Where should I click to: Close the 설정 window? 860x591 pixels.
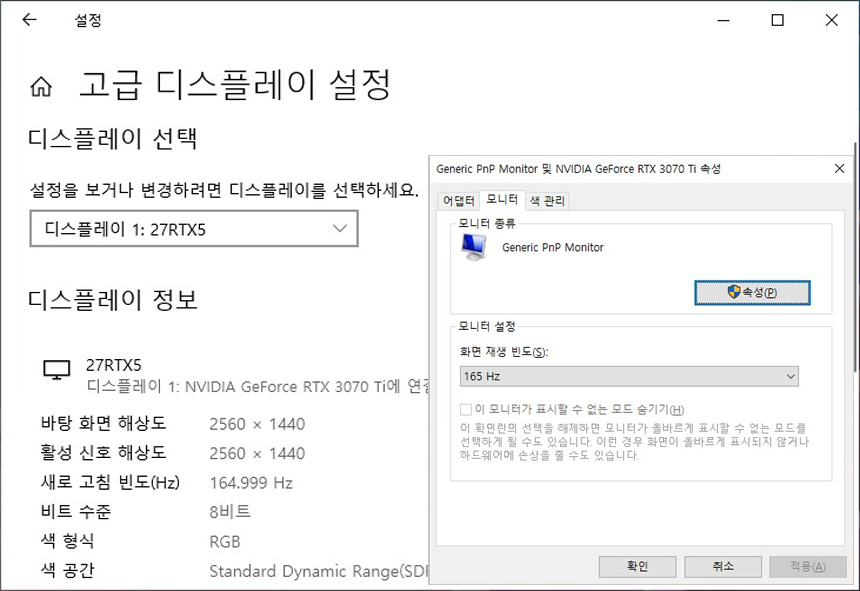[x=831, y=20]
